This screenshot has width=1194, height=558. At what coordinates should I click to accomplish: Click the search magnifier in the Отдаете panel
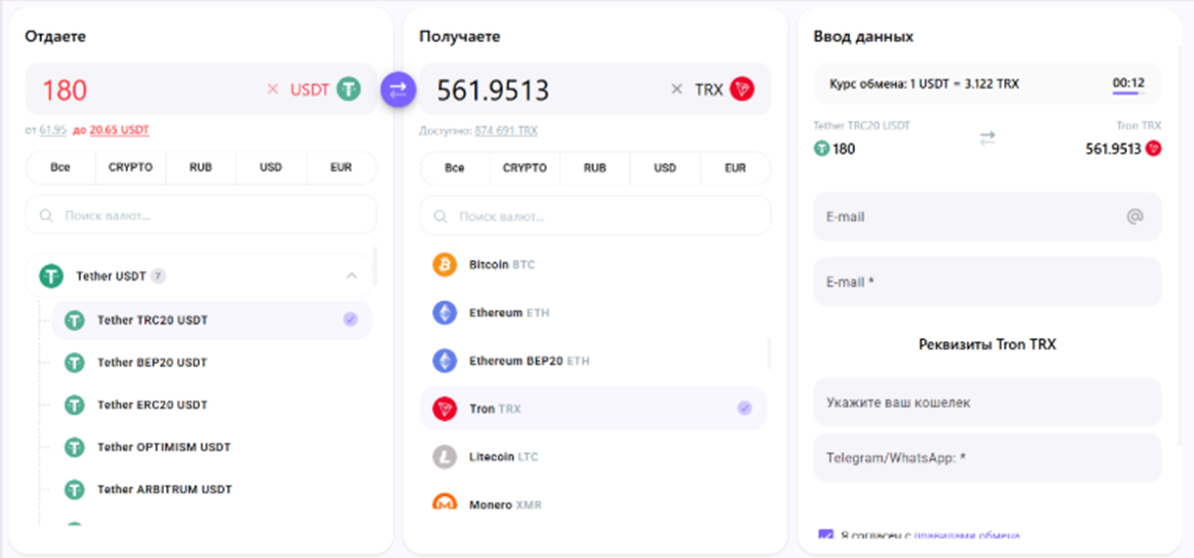tap(47, 215)
